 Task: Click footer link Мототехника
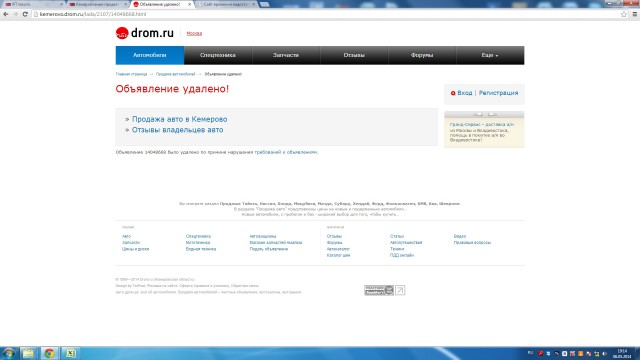pos(198,242)
